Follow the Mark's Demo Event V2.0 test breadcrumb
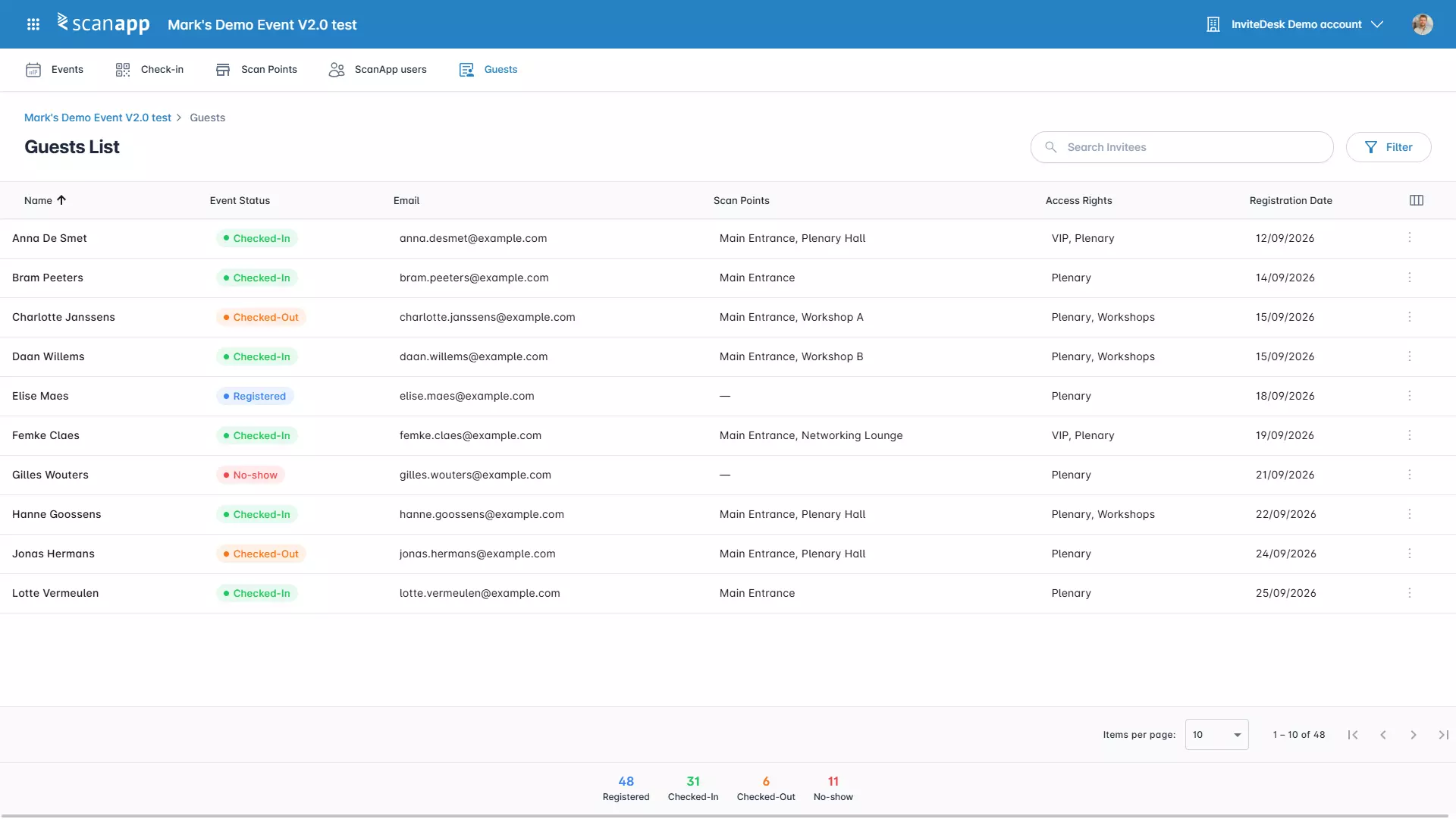This screenshot has width=1456, height=819. pyautogui.click(x=98, y=118)
